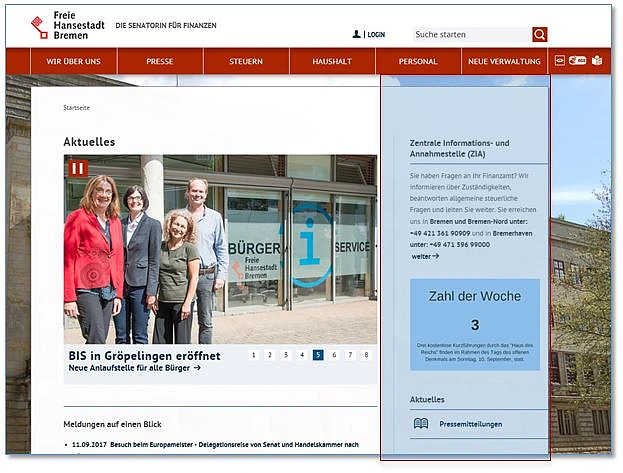Jump to slide 1 in carousel
623x473 pixels.
pyautogui.click(x=254, y=355)
